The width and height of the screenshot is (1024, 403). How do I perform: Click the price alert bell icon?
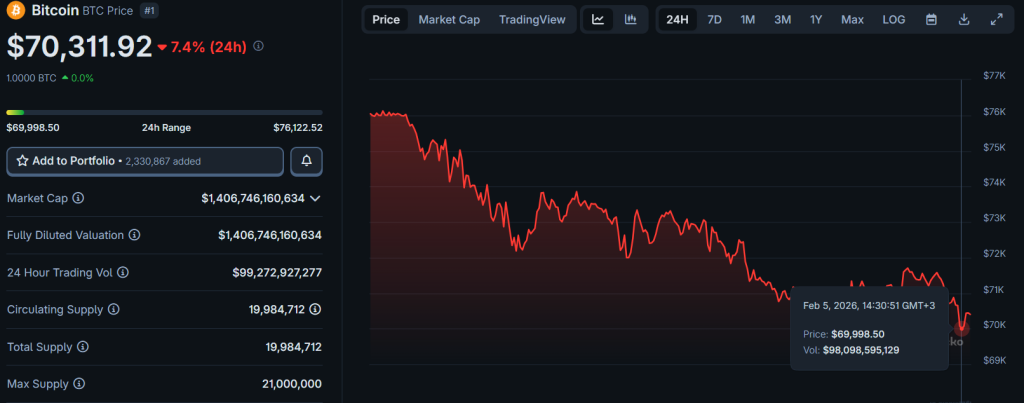coord(307,161)
